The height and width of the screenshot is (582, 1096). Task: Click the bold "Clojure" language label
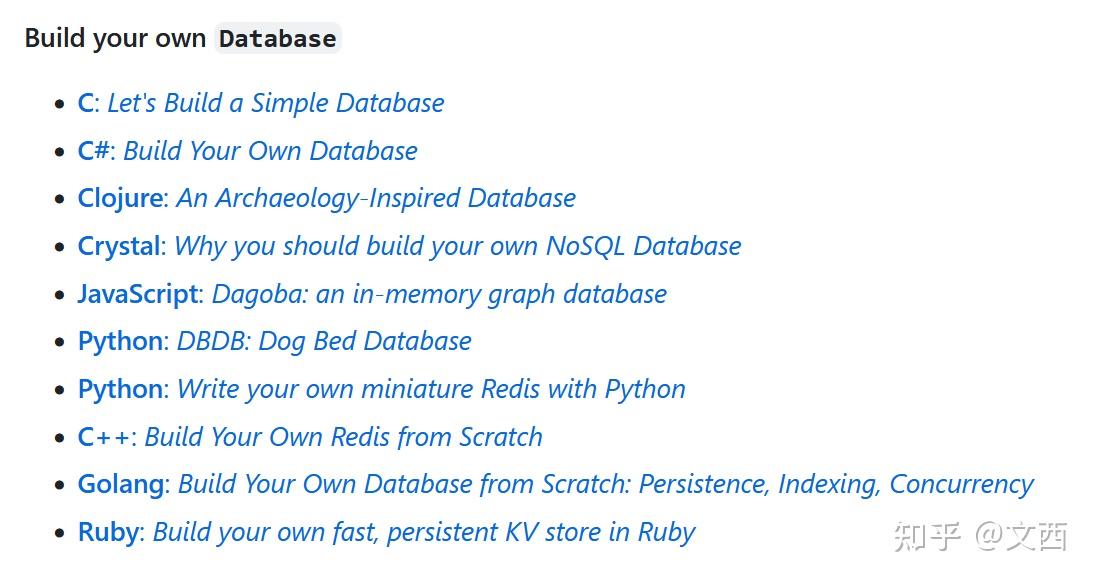120,199
